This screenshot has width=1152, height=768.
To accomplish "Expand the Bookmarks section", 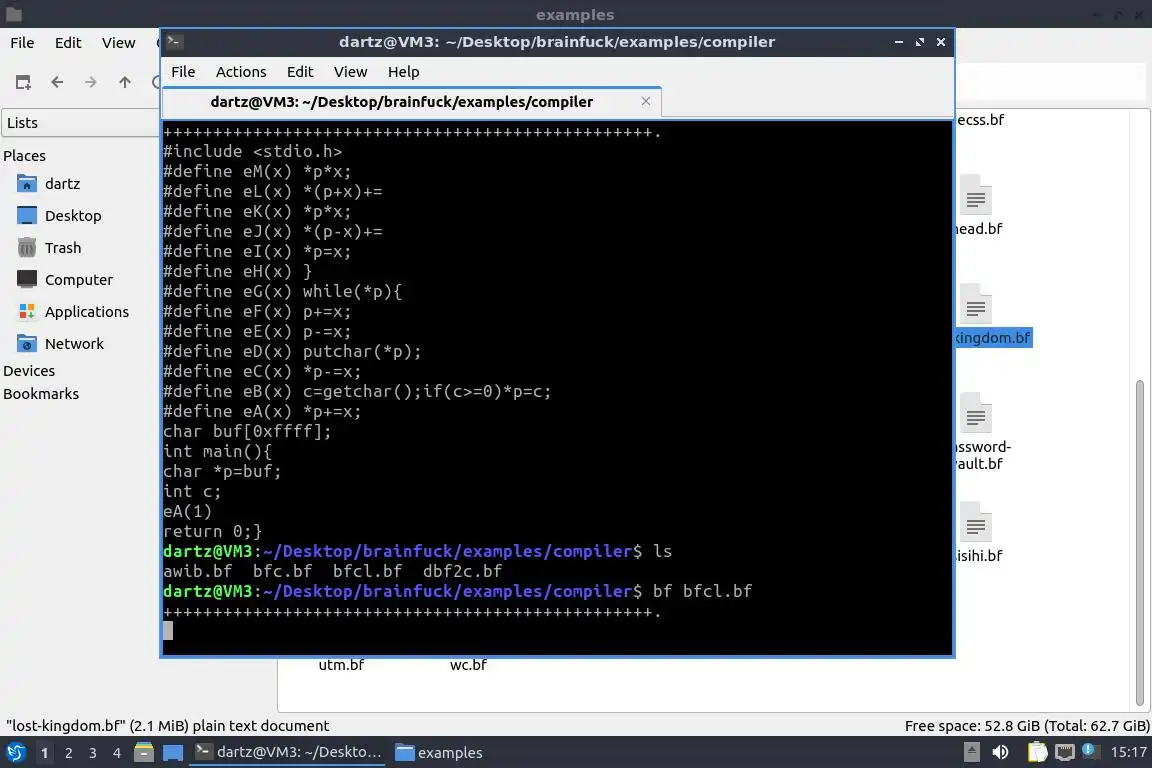I will point(41,394).
